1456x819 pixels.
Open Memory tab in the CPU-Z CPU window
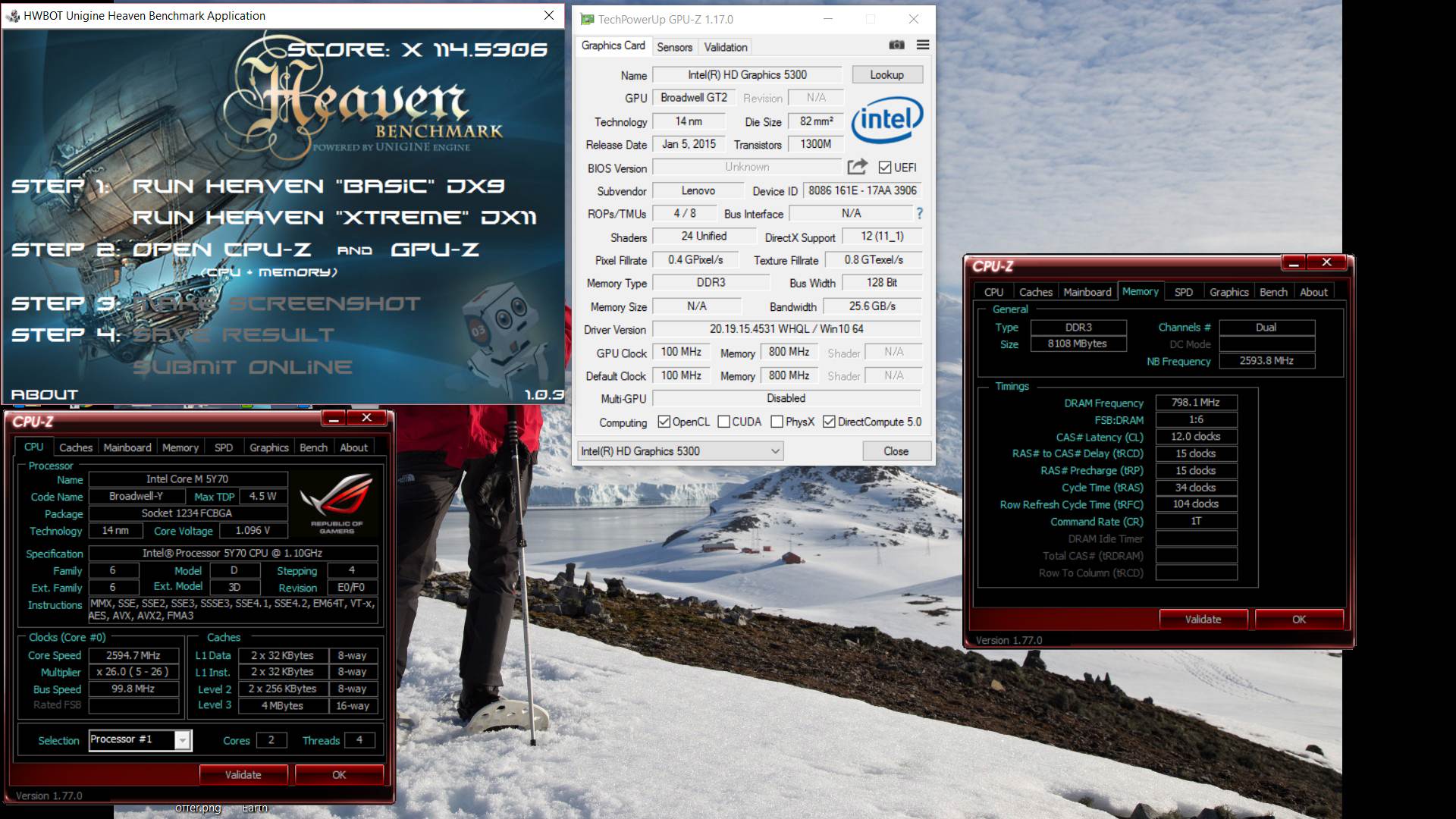pyautogui.click(x=180, y=447)
